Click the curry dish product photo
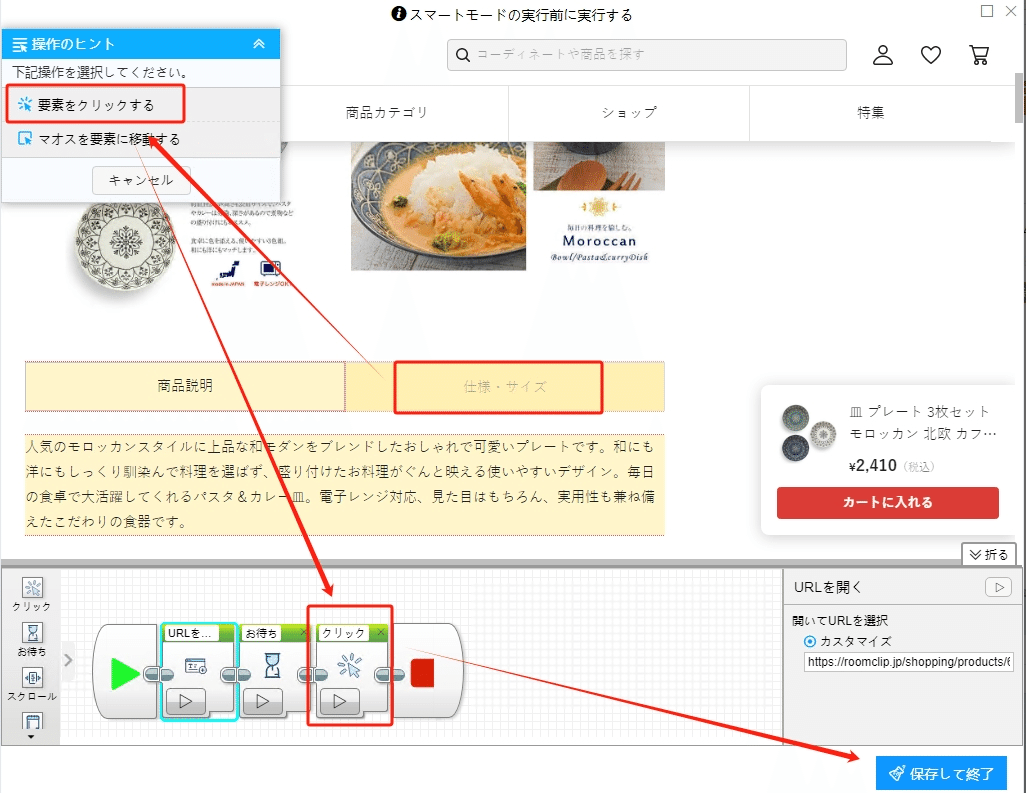 tap(438, 206)
